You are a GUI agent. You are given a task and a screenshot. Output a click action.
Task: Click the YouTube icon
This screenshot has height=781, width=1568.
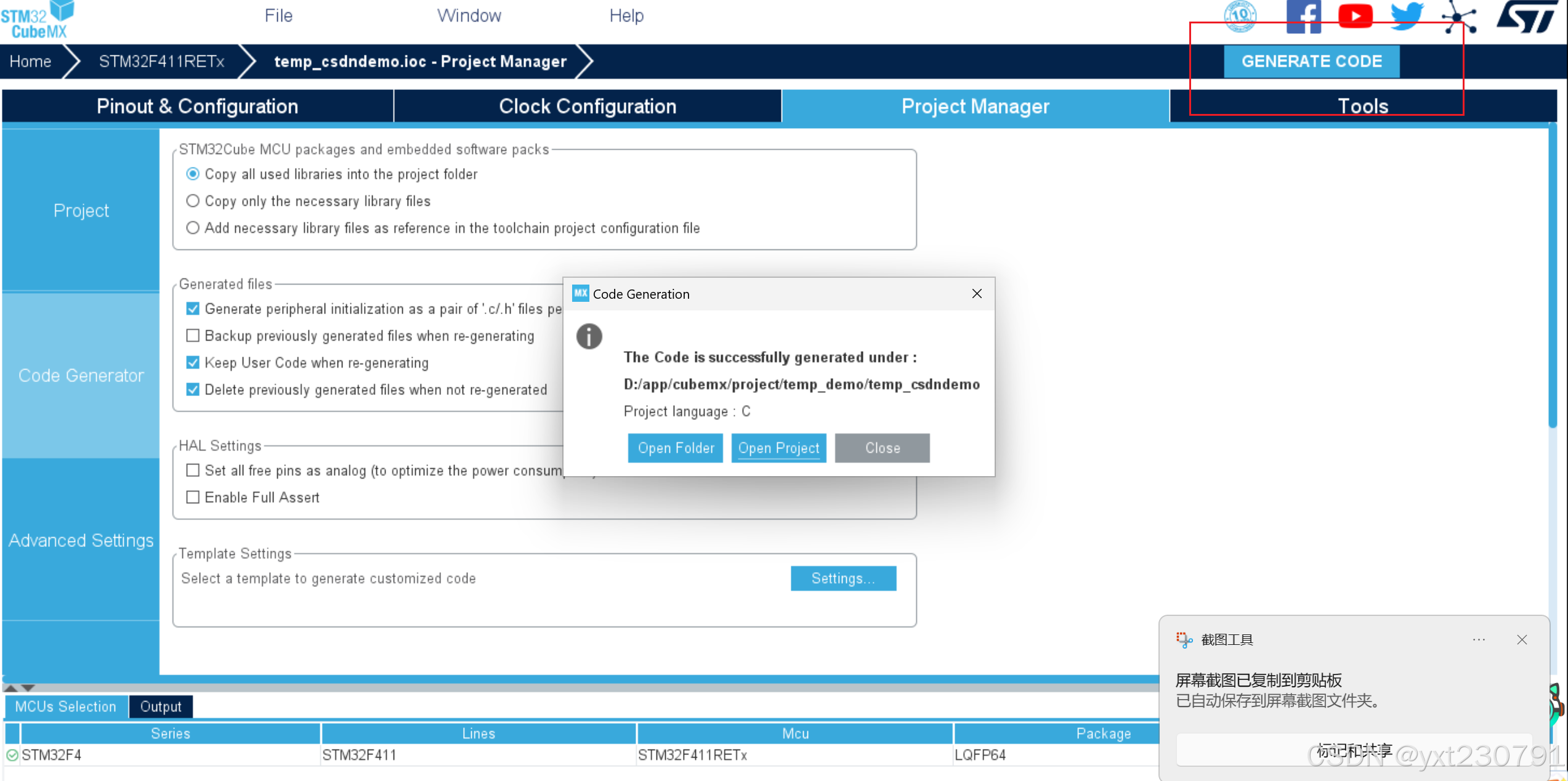click(x=1355, y=16)
